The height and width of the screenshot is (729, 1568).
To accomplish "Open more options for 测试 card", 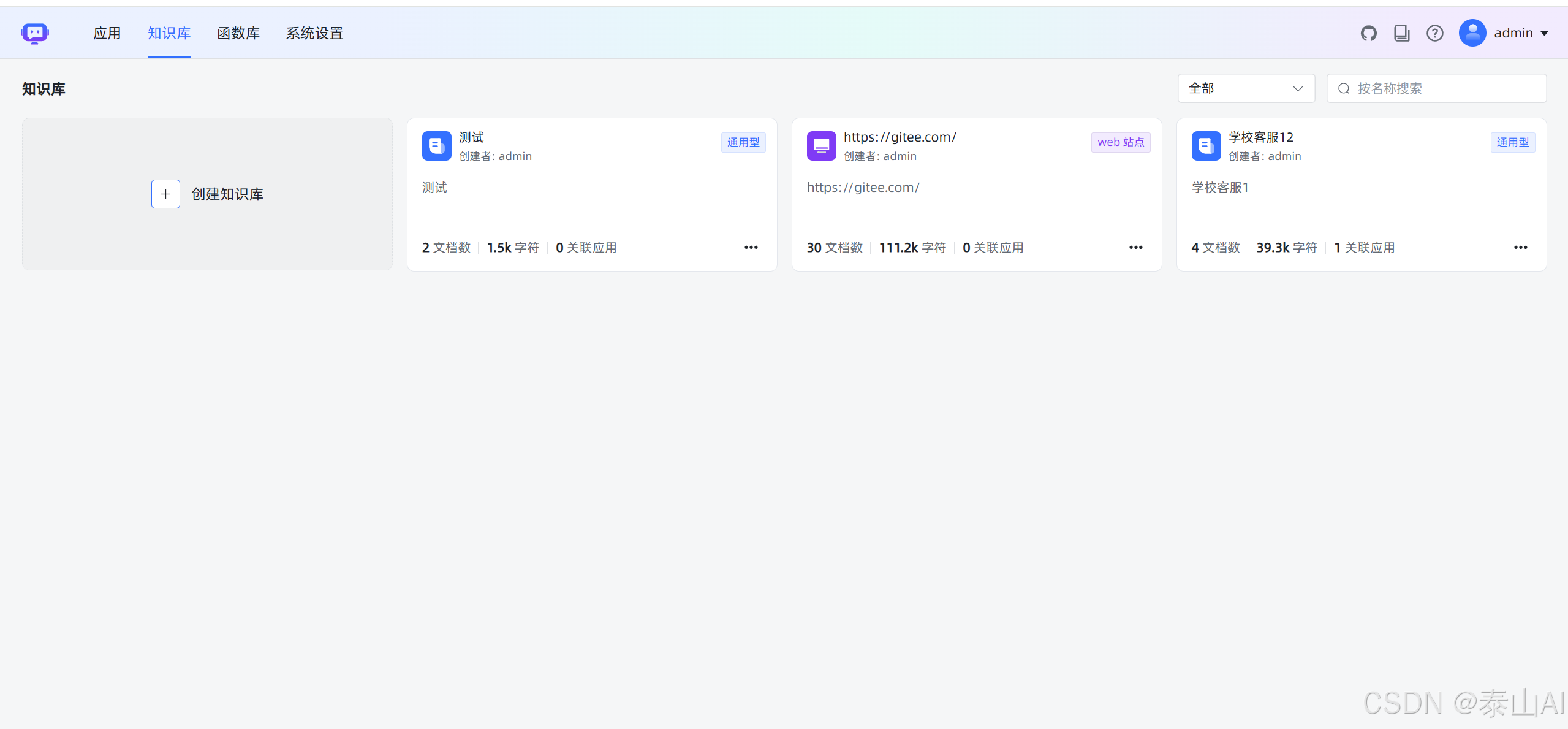I will point(751,248).
